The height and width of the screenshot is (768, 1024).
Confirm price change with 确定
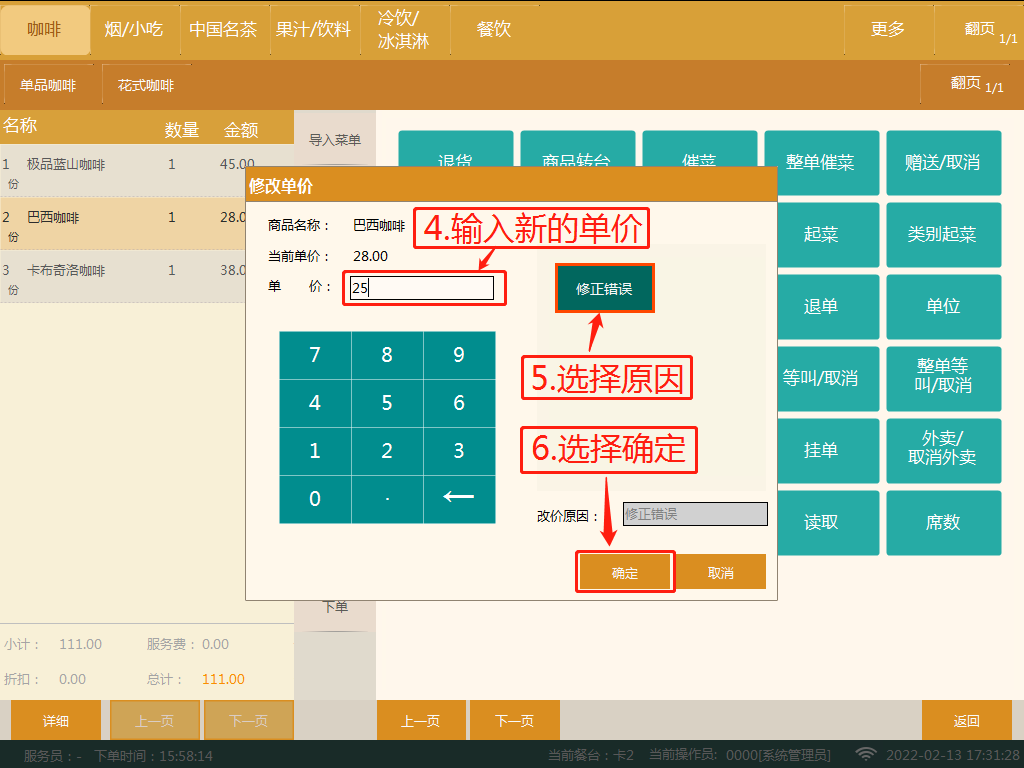(625, 573)
